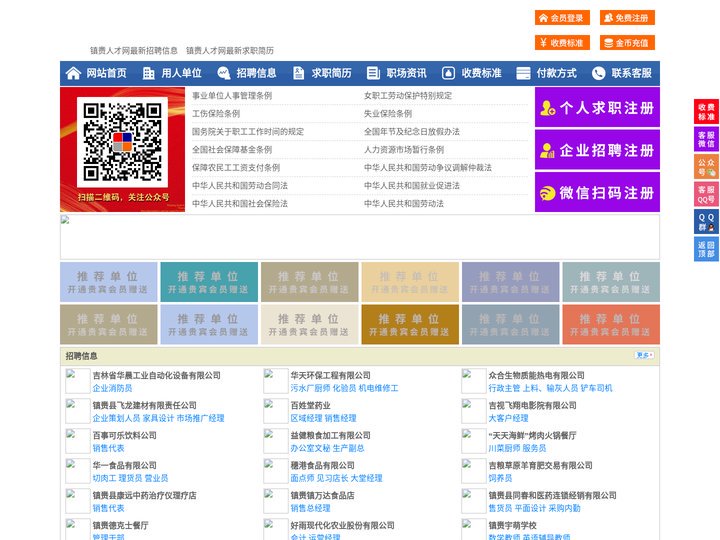The width and height of the screenshot is (720, 540).
Task: Open 镇赉县同春和医药连锁经销有限公司 listing
Action: [x=552, y=495]
